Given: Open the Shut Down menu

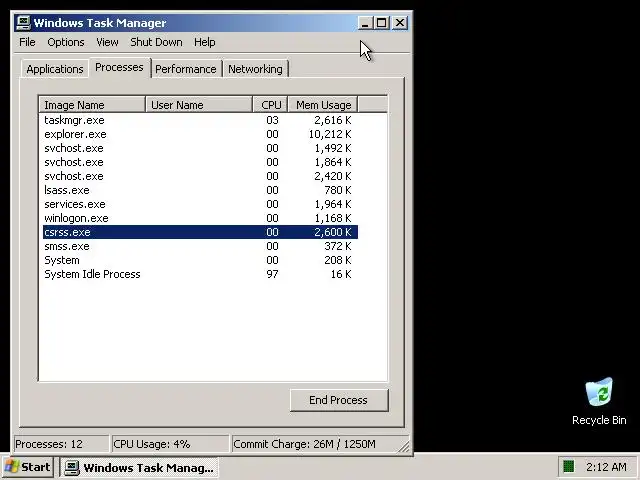Looking at the screenshot, I should coord(156,42).
